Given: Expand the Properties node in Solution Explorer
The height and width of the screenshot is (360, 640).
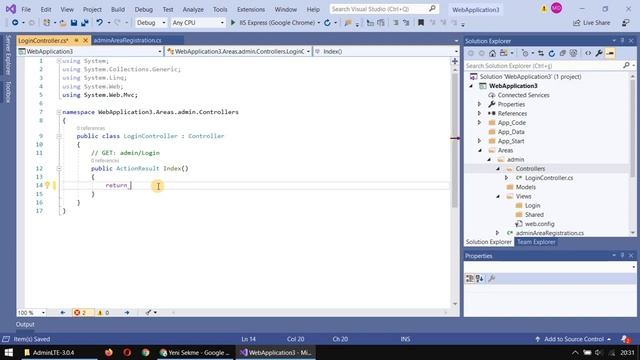Looking at the screenshot, I should pyautogui.click(x=480, y=104).
